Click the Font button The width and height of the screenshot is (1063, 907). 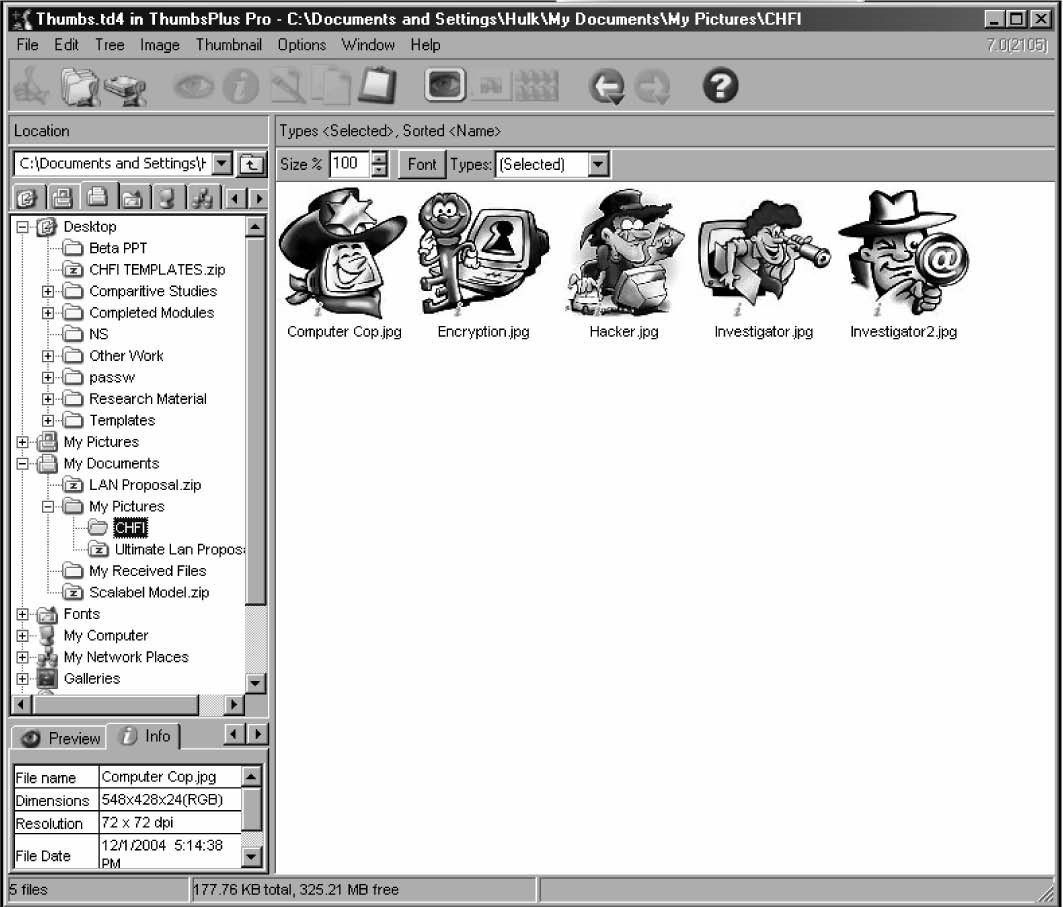tap(422, 164)
